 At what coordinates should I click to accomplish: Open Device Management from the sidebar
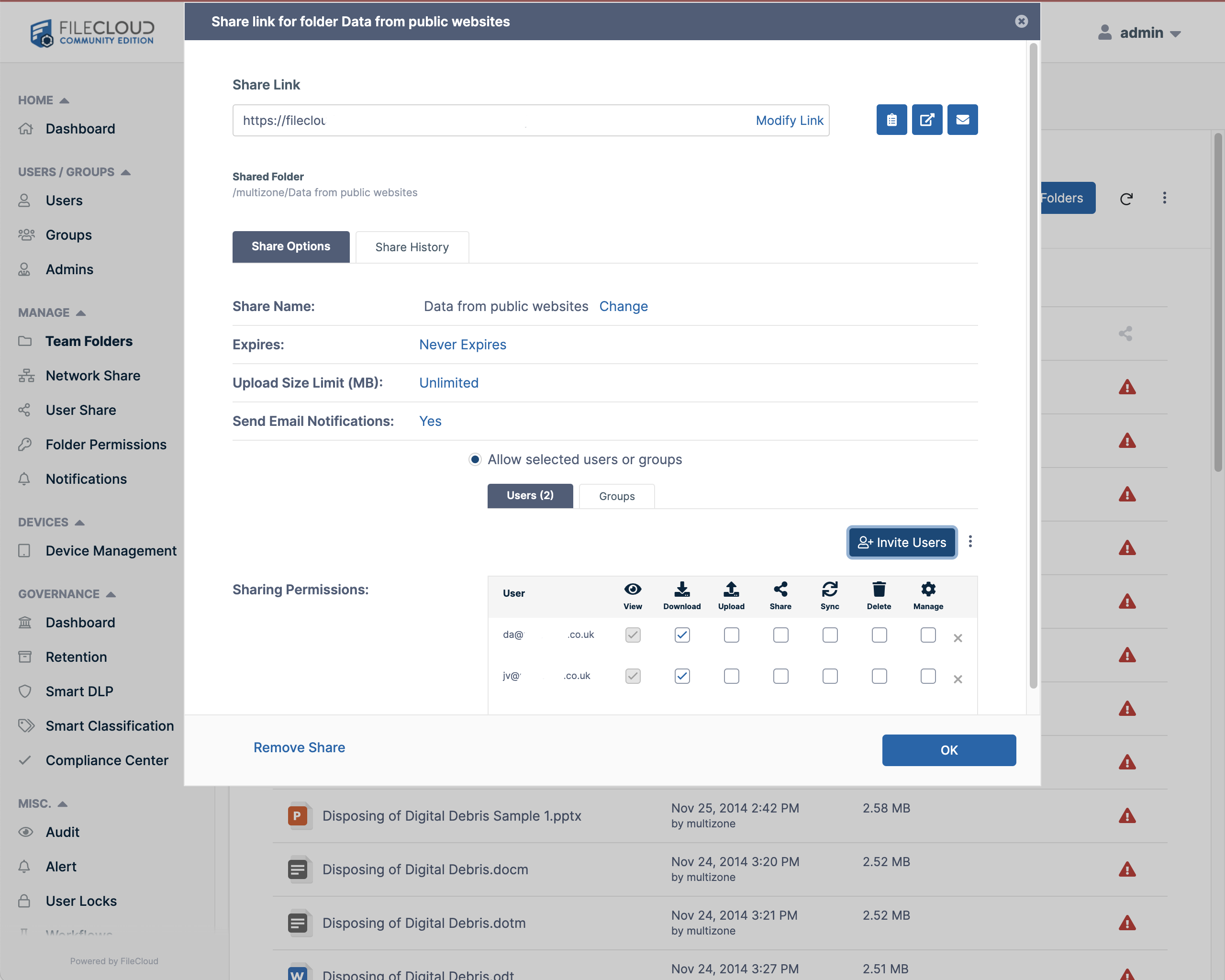tap(111, 550)
